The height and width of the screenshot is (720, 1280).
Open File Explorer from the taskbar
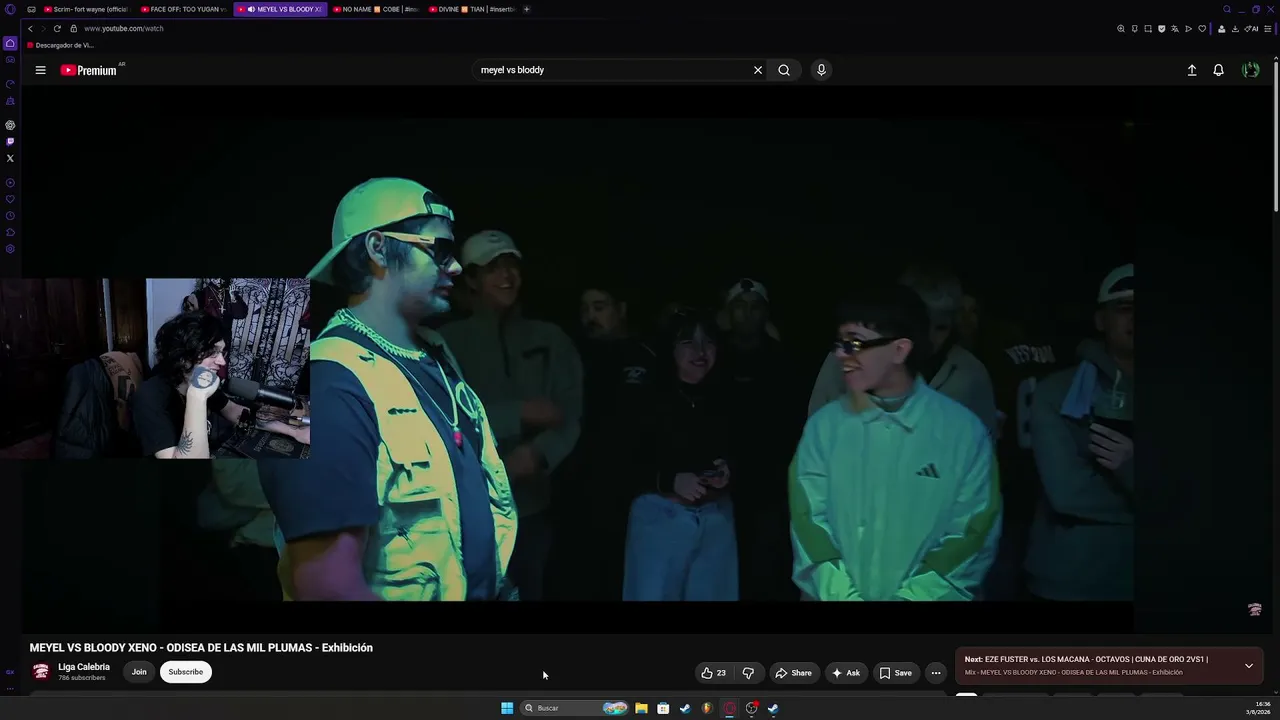coord(641,708)
